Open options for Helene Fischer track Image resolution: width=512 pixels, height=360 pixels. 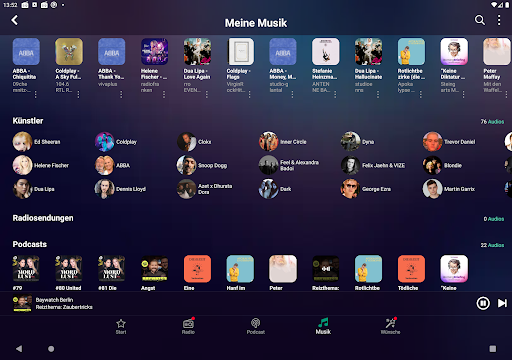(x=164, y=95)
